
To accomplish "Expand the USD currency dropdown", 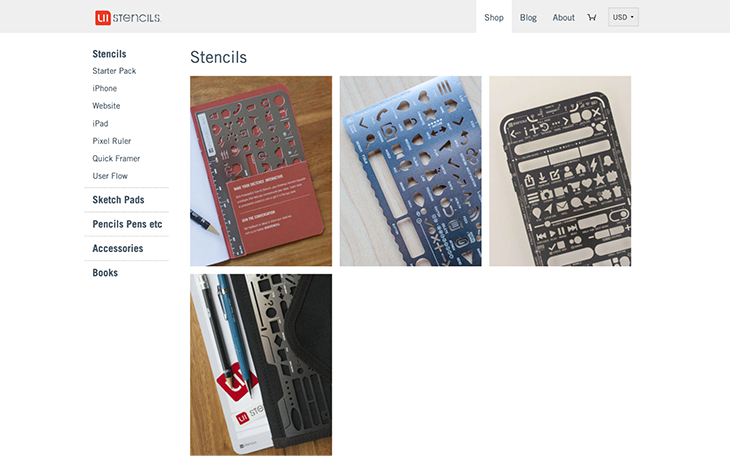I will (x=623, y=17).
